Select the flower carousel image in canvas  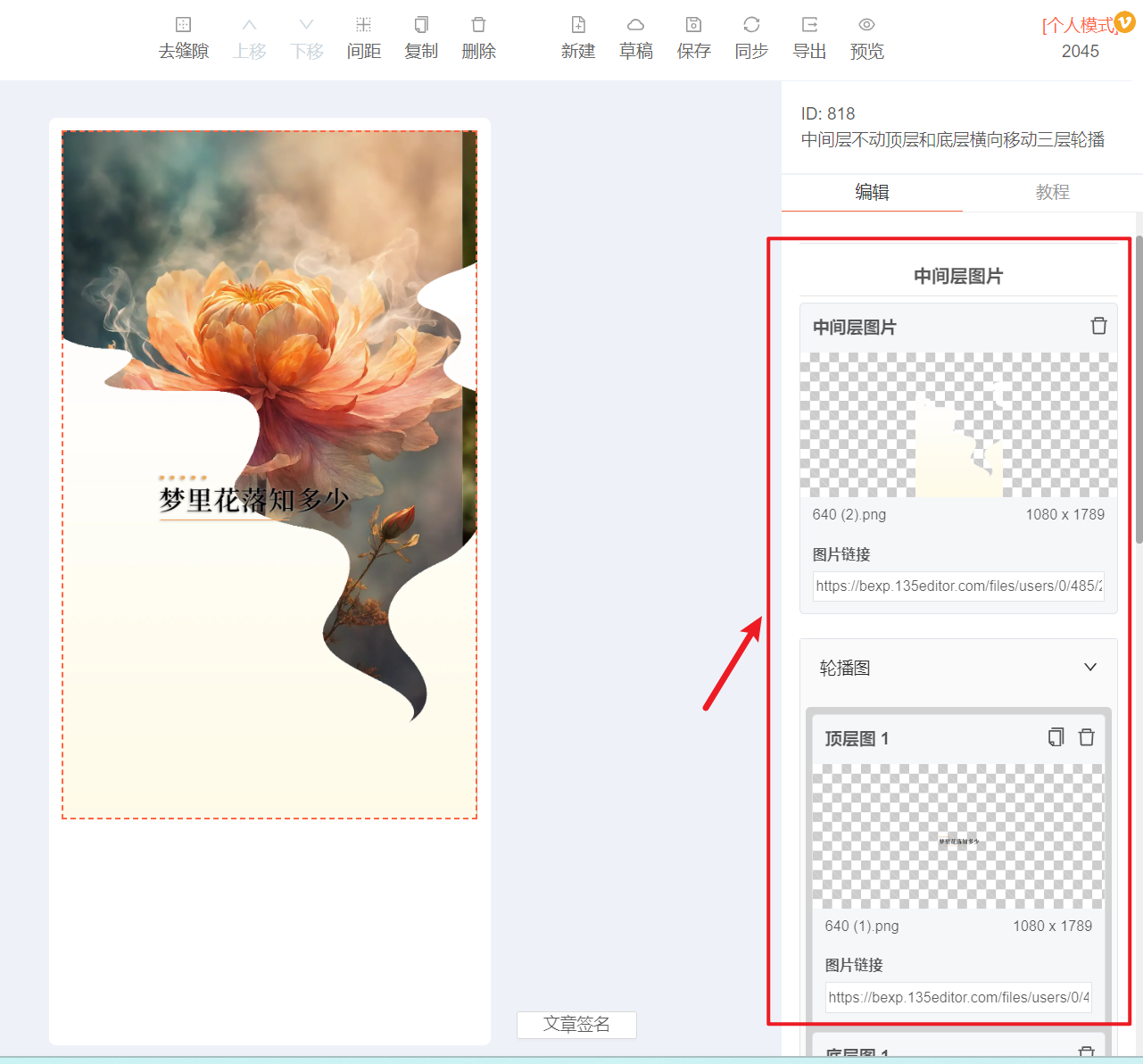(269, 475)
